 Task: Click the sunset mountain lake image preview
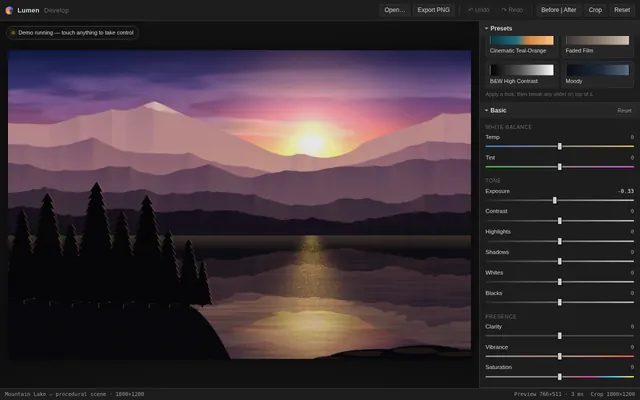(239, 205)
